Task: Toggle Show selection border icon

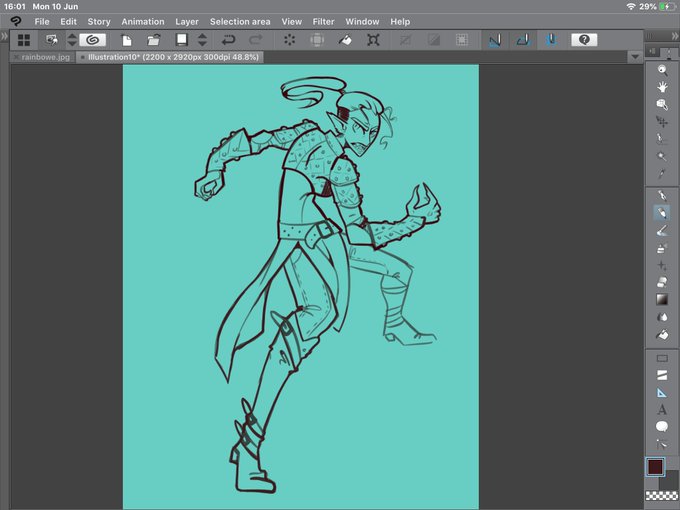Action: 462,40
